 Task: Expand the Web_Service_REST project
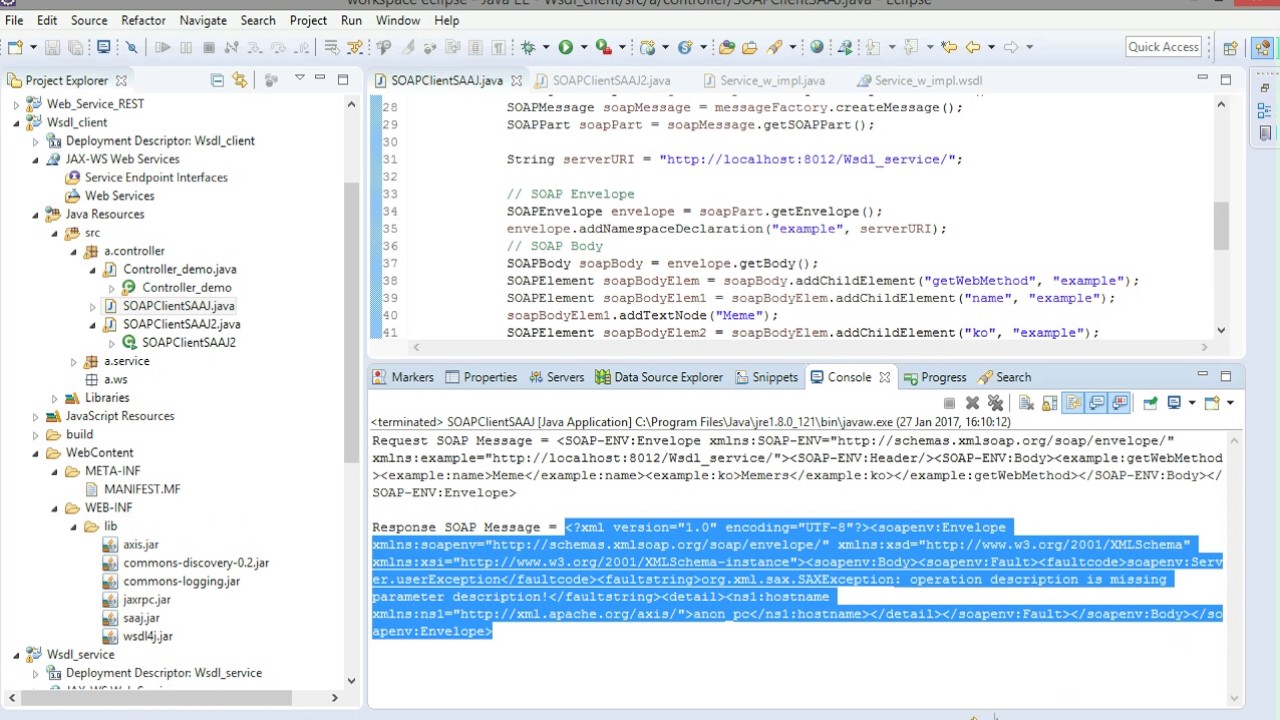click(16, 104)
